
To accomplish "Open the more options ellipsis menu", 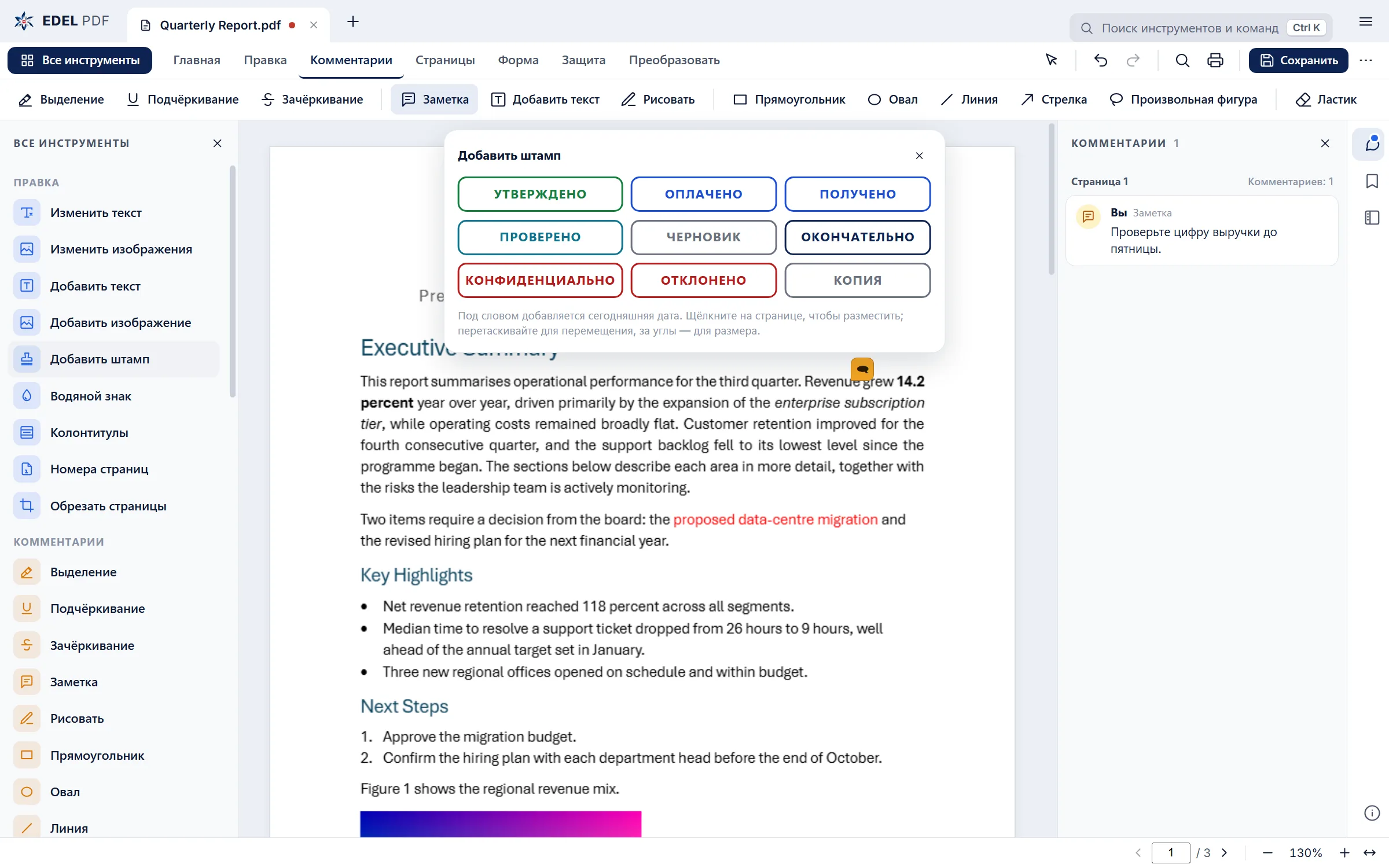I will click(1366, 60).
